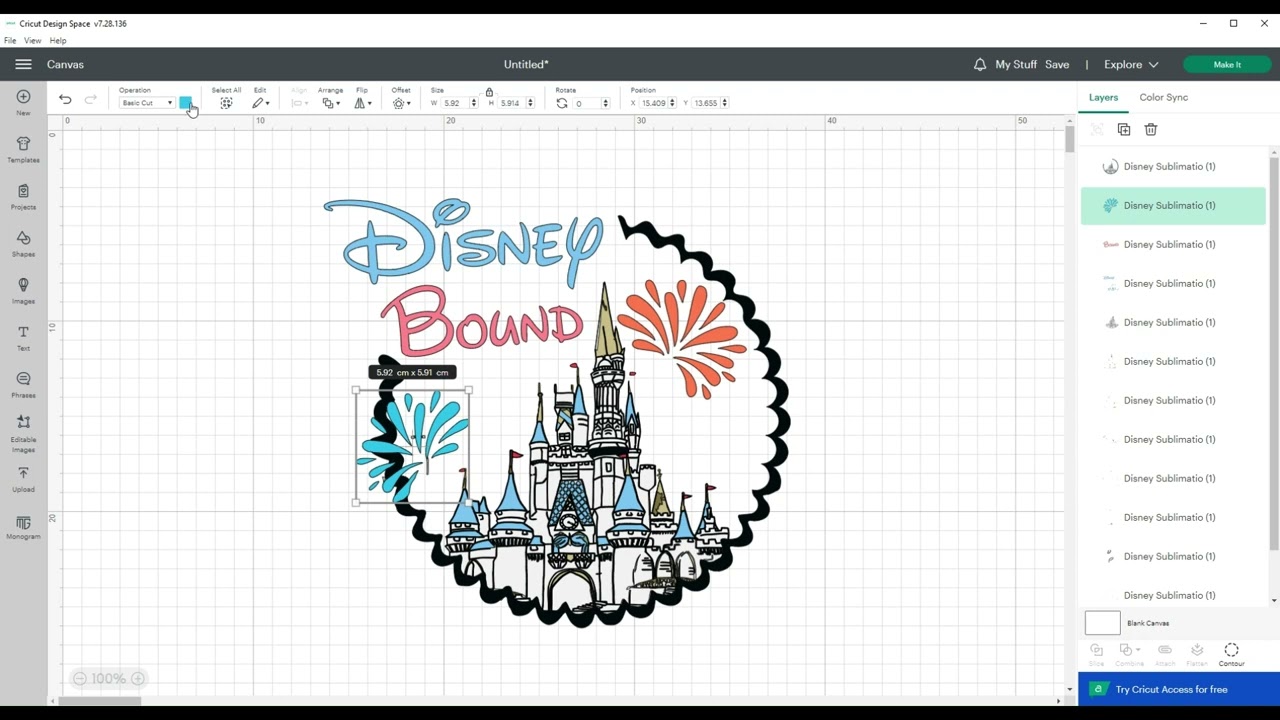
Task: Open the Align dropdown
Action: coord(300,103)
